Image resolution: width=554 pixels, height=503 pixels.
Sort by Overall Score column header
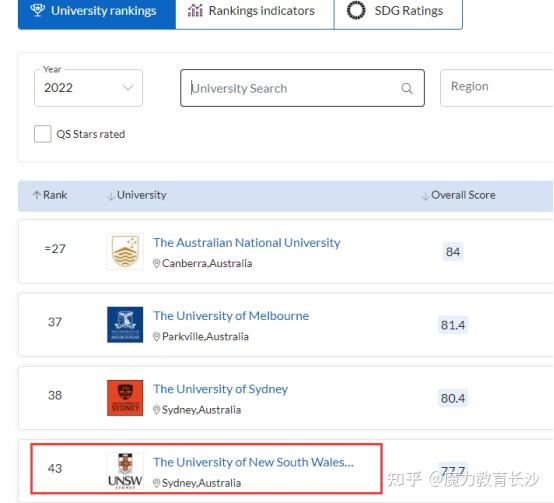point(459,195)
